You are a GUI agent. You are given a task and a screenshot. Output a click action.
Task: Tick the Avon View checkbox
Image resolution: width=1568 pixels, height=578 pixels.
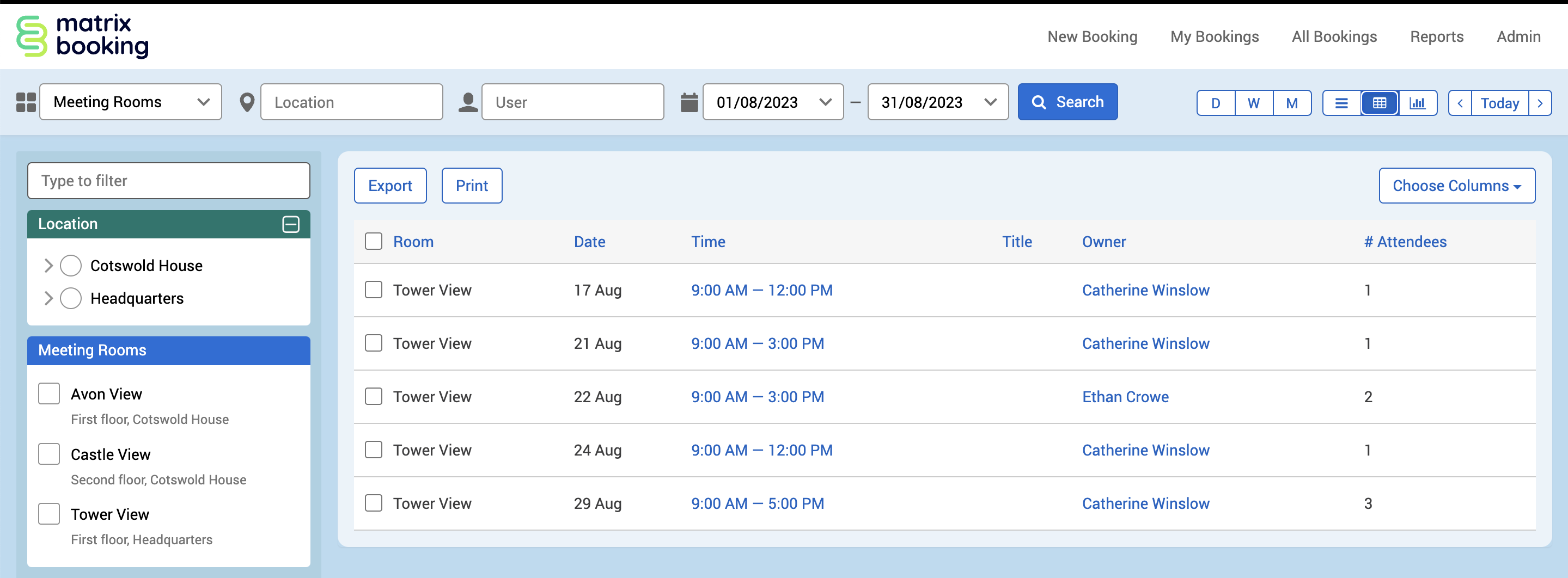[50, 393]
